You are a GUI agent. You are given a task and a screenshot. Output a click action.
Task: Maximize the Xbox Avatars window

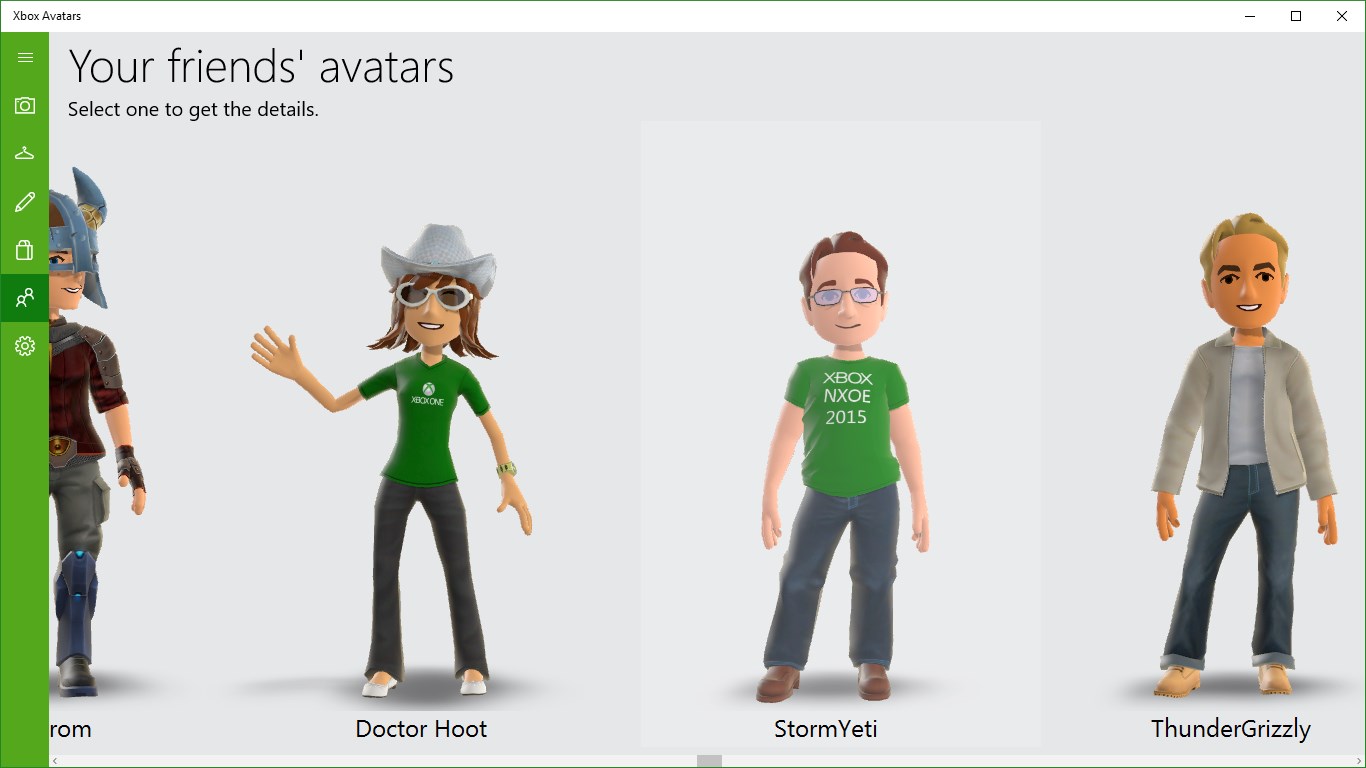click(1296, 16)
